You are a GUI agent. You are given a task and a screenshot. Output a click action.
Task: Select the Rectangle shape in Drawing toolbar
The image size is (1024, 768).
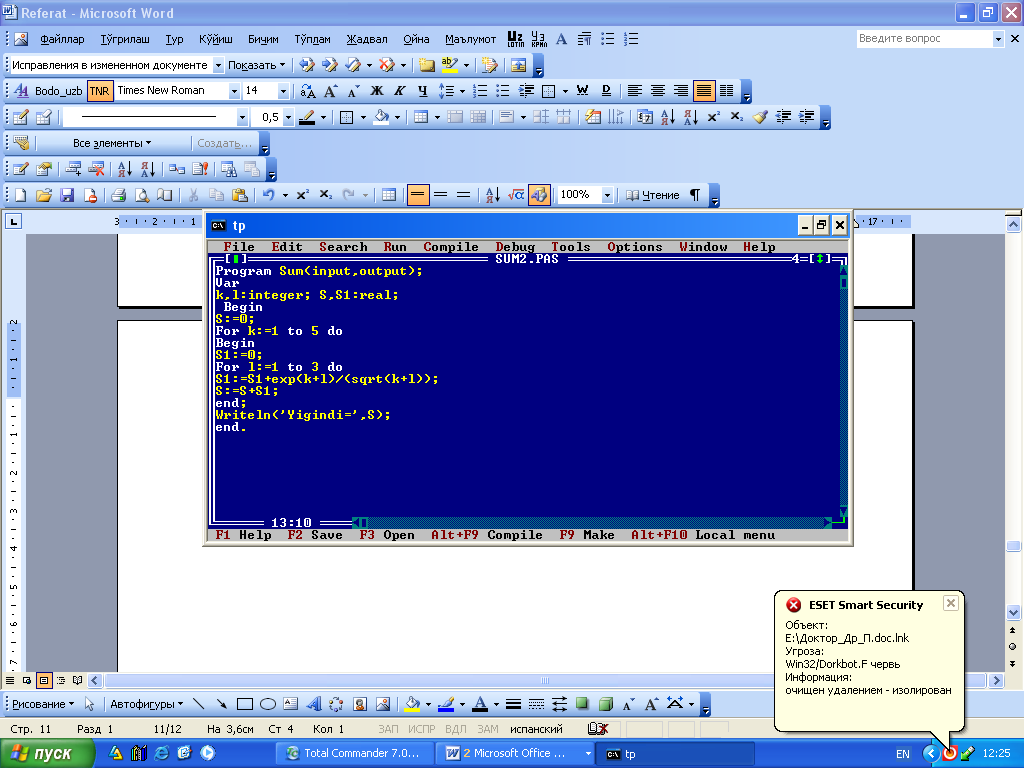245,703
